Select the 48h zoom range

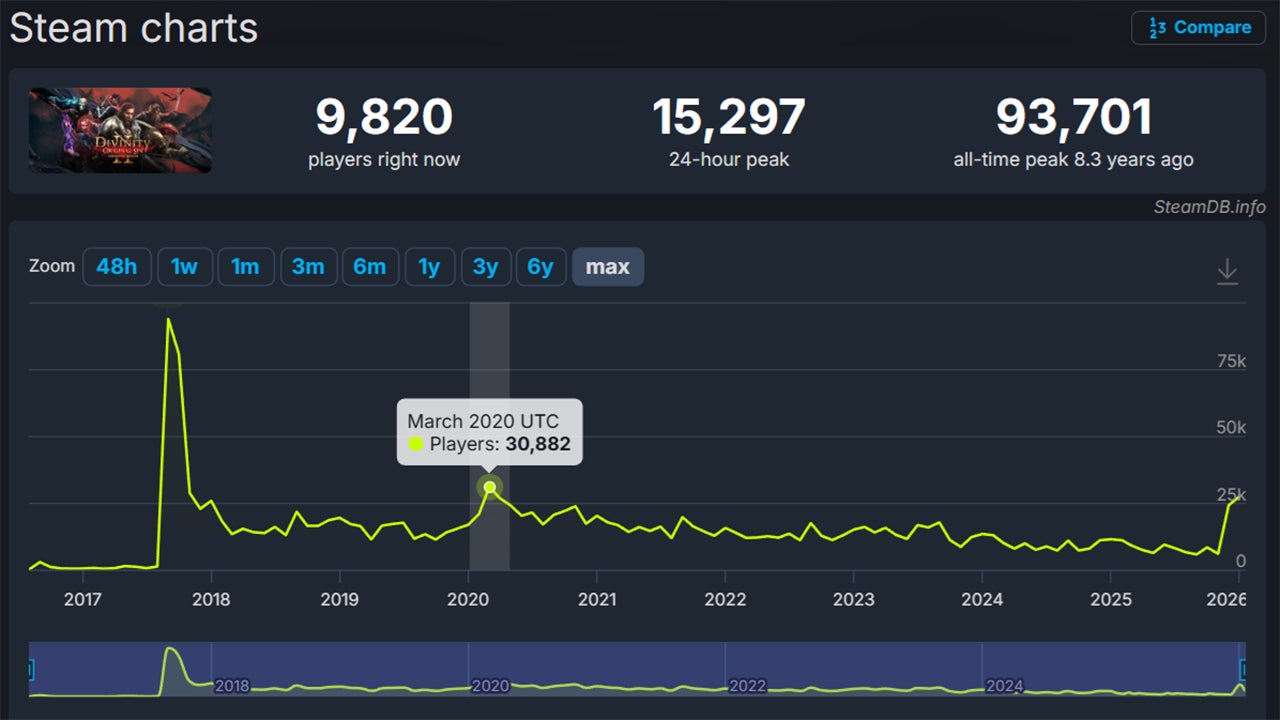pos(117,267)
